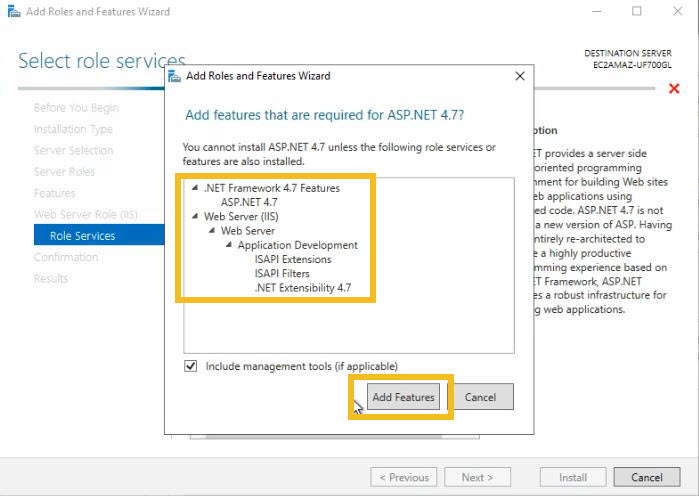Go to Results step
The image size is (699, 496).
pos(51,279)
